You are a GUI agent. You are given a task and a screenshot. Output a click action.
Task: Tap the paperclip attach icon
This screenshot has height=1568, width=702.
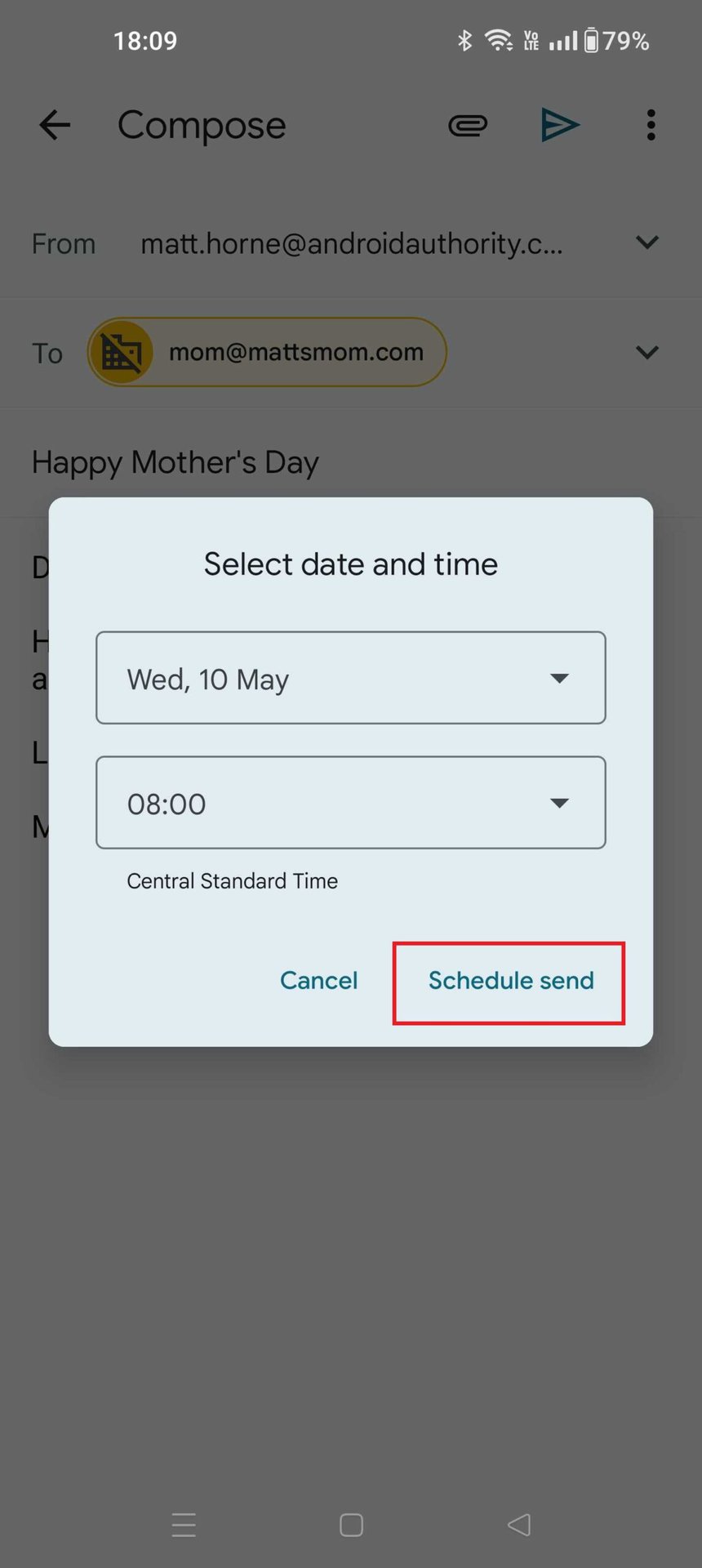click(468, 125)
